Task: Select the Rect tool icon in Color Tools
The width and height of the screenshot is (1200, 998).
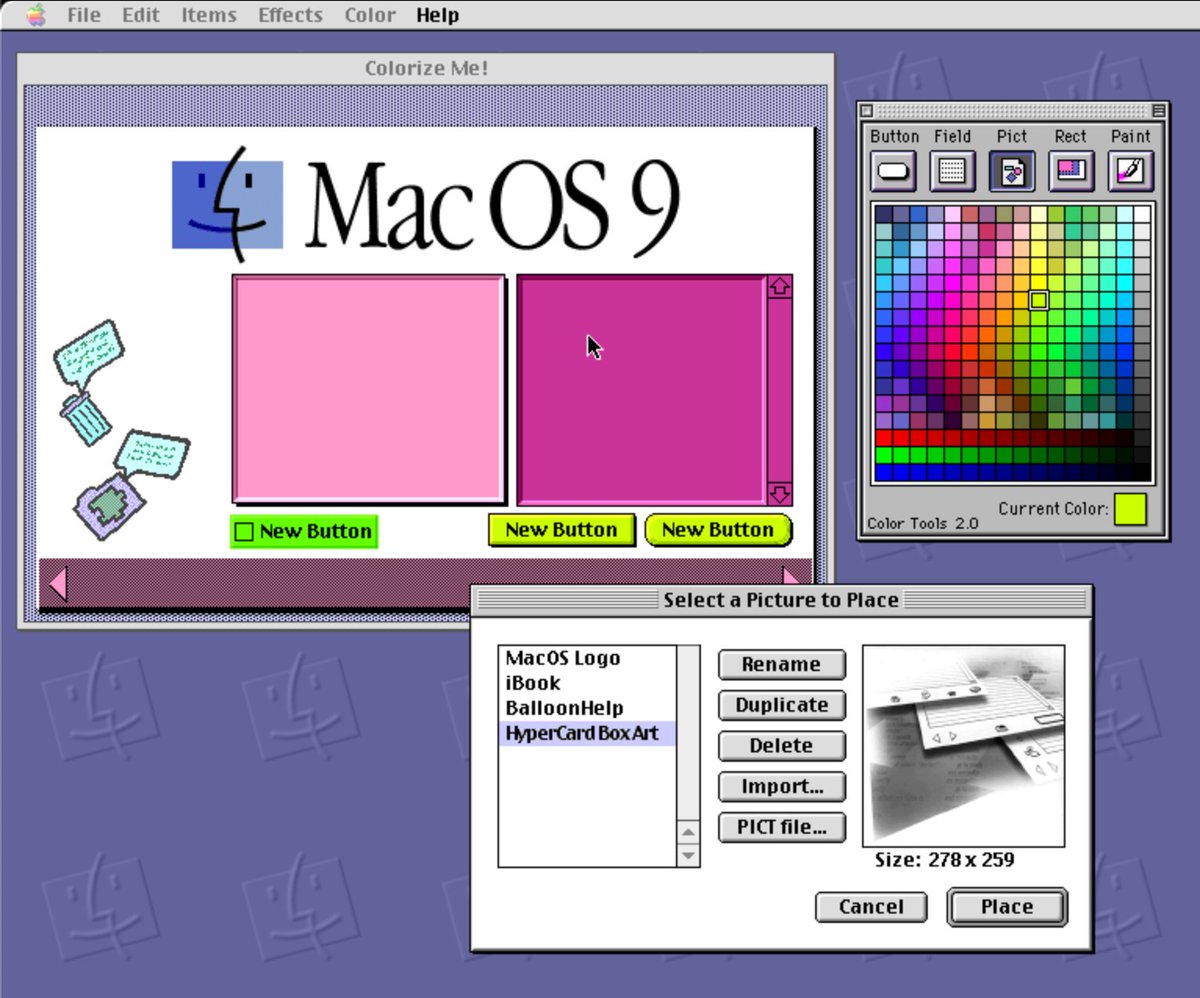Action: tap(1071, 171)
